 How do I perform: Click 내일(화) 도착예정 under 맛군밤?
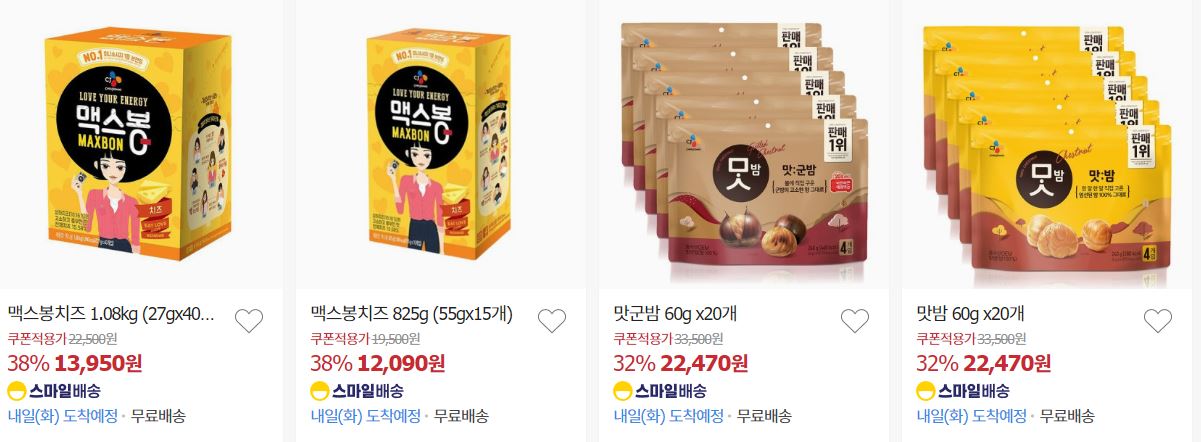click(667, 416)
